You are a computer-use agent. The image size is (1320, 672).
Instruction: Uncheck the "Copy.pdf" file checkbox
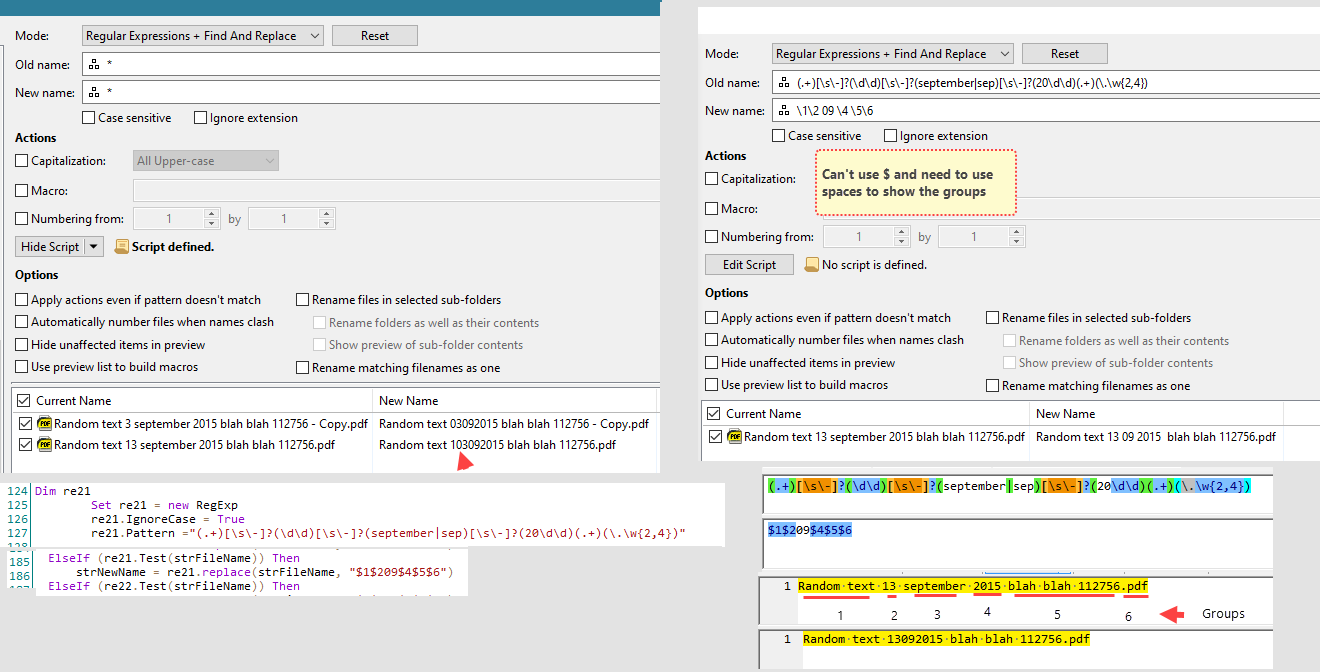(x=25, y=424)
